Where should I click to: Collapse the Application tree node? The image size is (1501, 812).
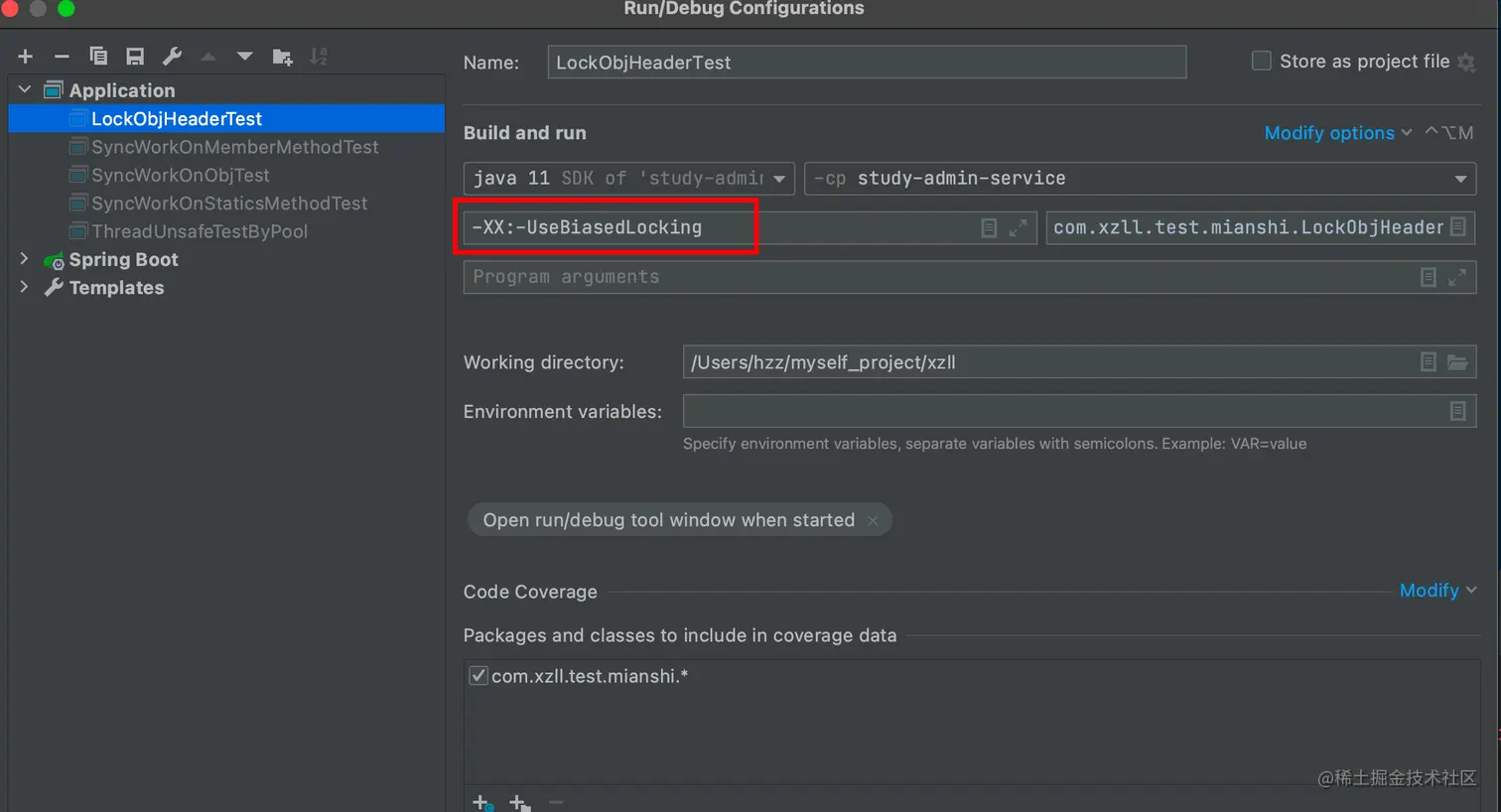[x=25, y=89]
